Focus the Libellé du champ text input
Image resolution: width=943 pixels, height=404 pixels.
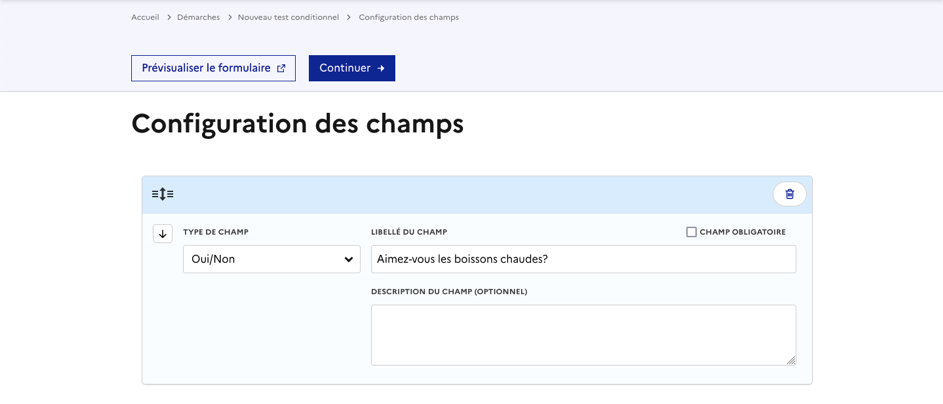pyautogui.click(x=583, y=259)
